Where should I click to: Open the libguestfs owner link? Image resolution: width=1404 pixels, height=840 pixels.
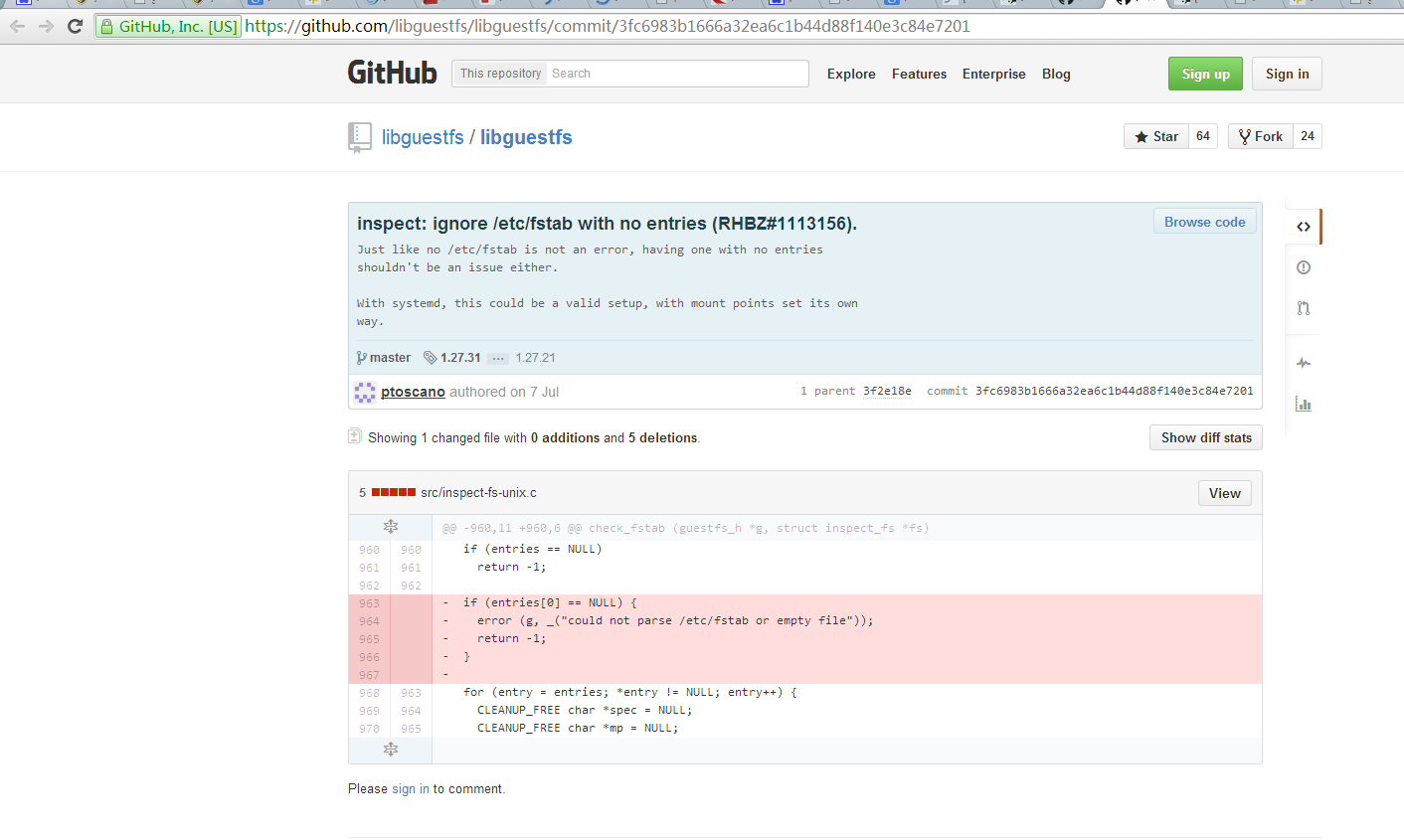click(423, 137)
